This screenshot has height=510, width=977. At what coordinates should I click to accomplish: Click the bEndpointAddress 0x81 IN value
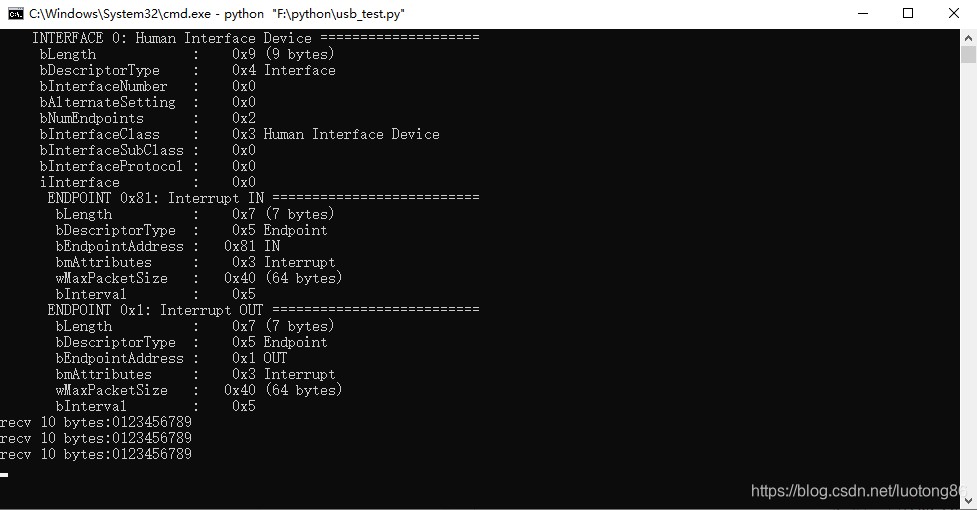(252, 246)
